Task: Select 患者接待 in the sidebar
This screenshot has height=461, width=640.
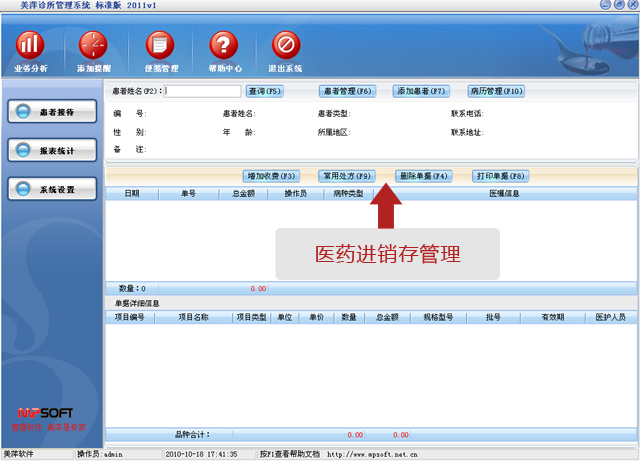Action: click(x=51, y=112)
